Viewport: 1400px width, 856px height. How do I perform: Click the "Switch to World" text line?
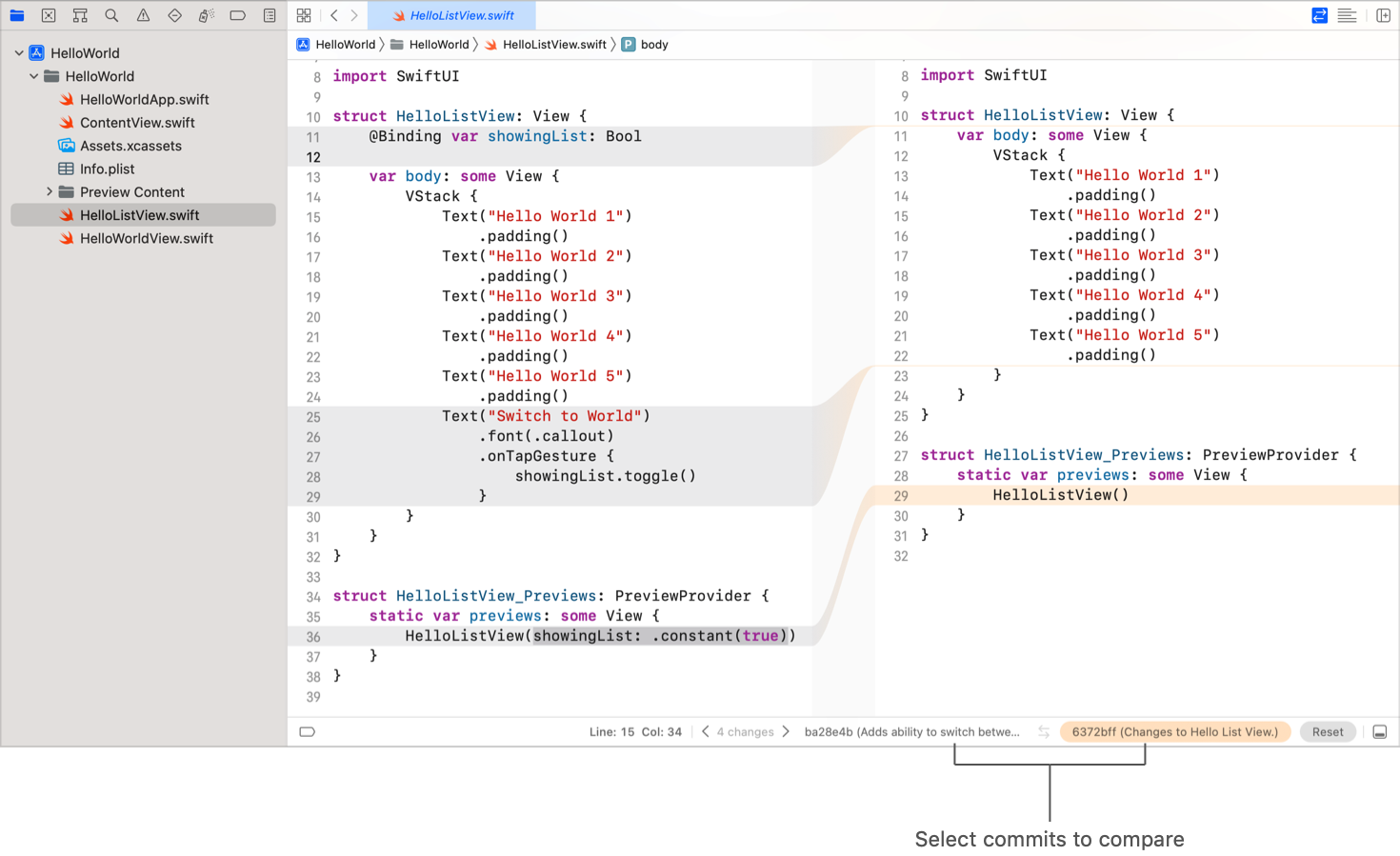click(546, 416)
